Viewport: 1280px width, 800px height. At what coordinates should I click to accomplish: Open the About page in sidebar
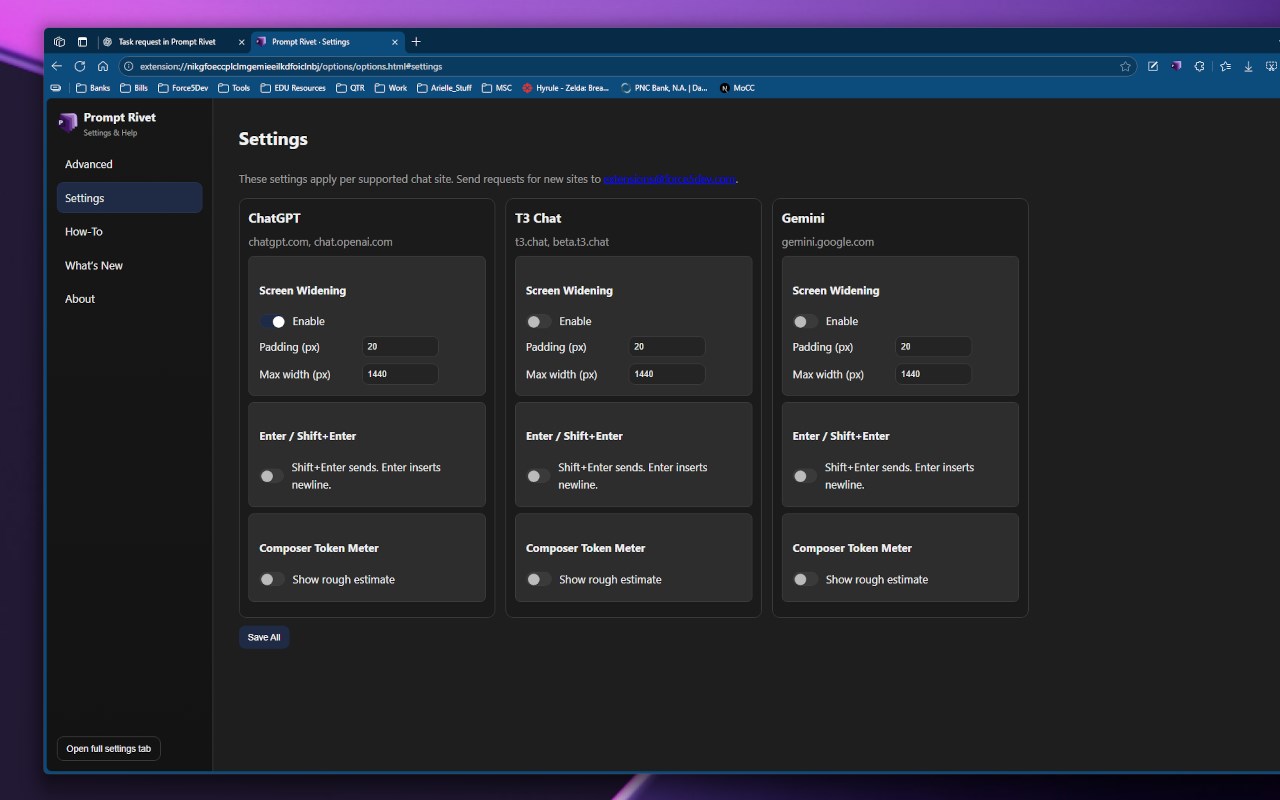pyautogui.click(x=129, y=298)
